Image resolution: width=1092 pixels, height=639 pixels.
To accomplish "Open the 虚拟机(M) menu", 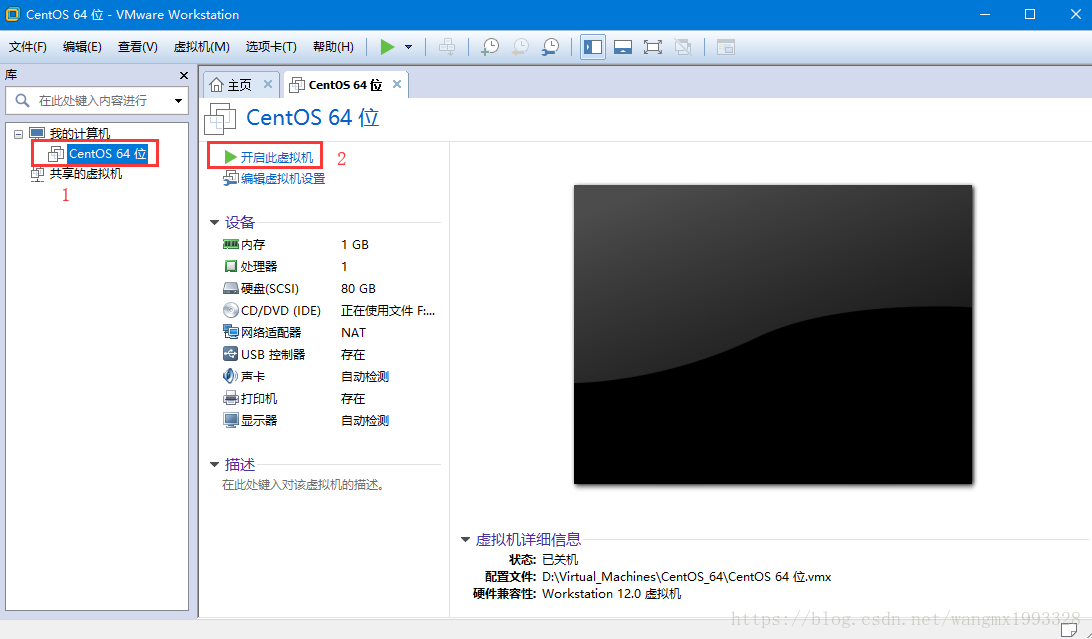I will coord(201,47).
